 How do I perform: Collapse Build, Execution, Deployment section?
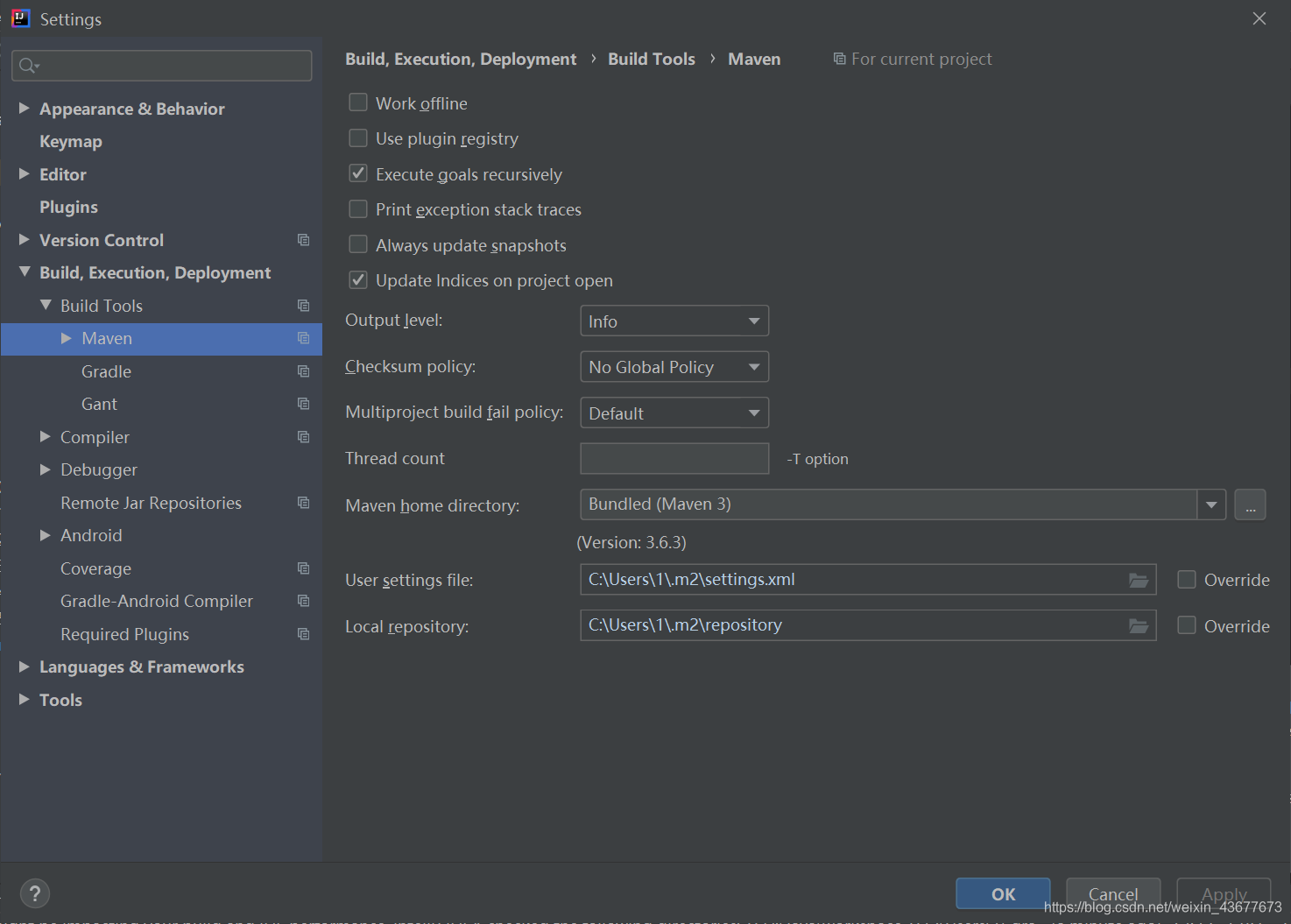point(25,272)
